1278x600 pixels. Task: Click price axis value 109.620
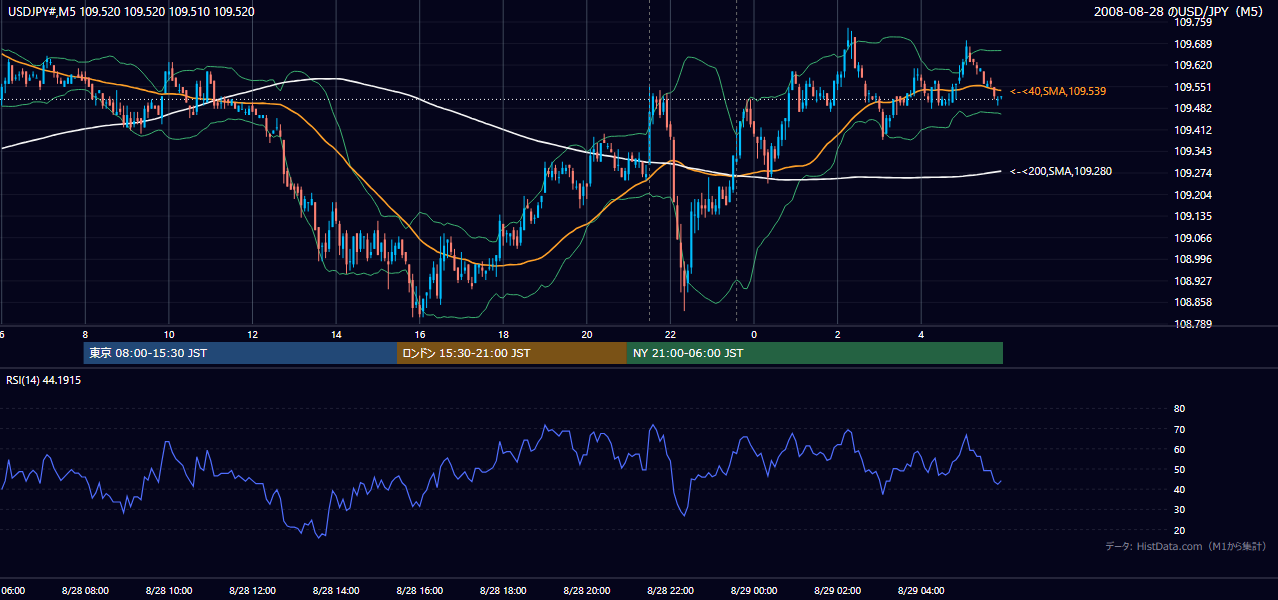click(1192, 65)
